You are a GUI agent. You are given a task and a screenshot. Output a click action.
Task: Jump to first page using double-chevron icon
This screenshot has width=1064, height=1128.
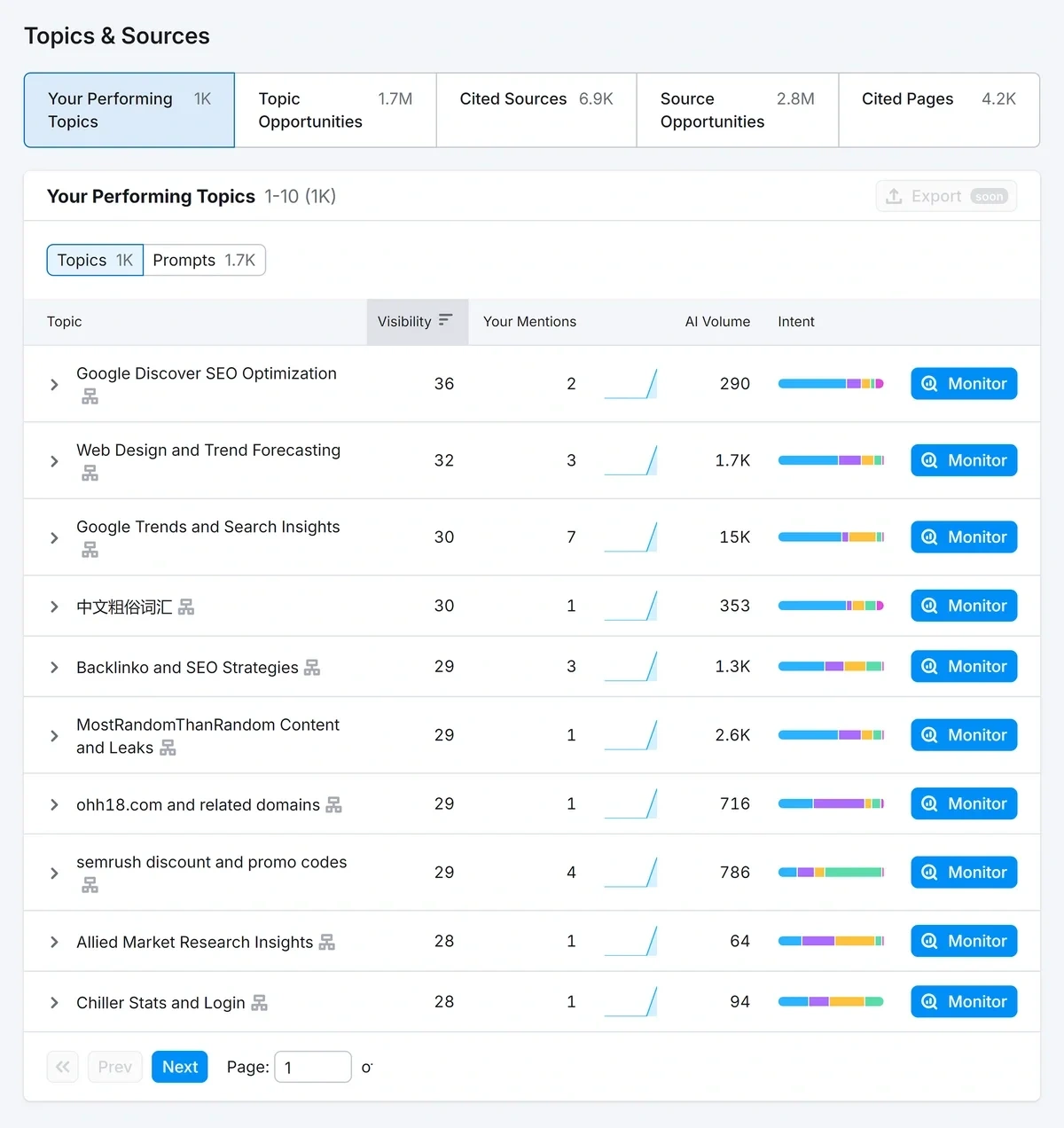[x=62, y=1067]
